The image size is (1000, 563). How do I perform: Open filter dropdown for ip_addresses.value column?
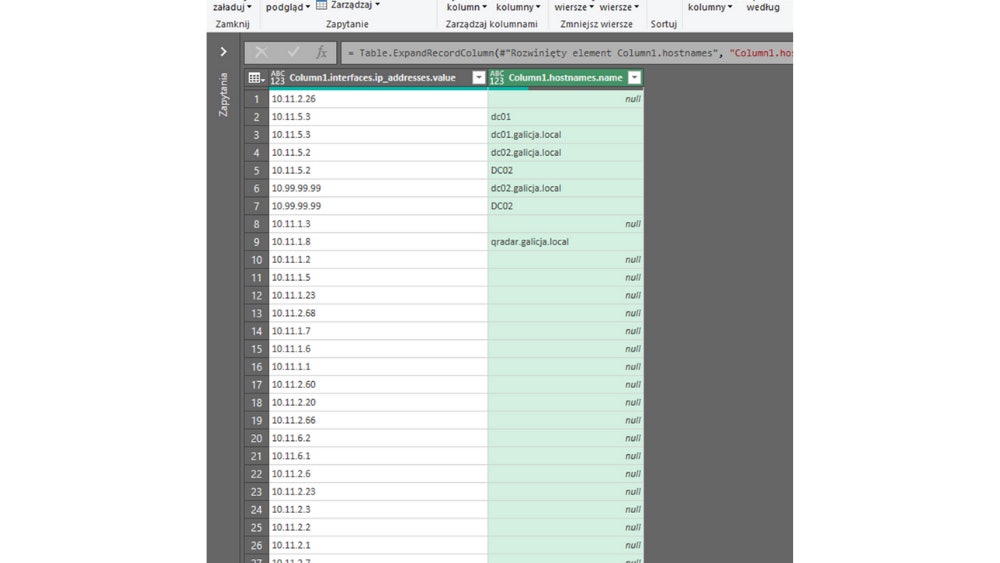tap(478, 78)
